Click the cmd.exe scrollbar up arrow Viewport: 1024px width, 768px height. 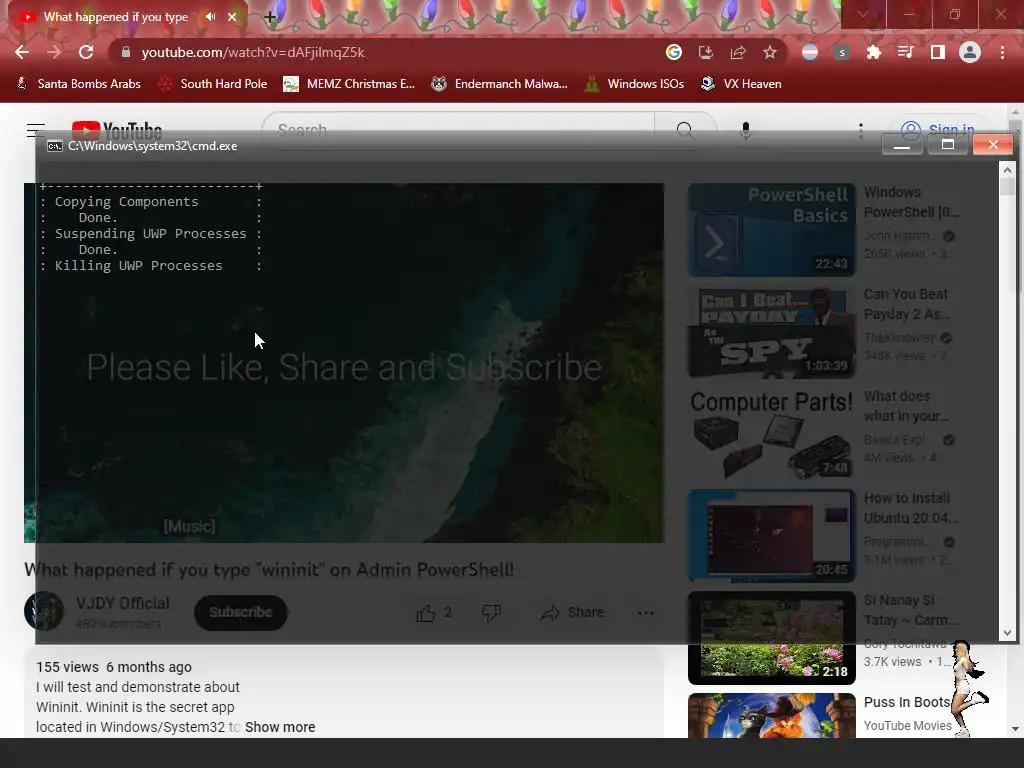1007,170
